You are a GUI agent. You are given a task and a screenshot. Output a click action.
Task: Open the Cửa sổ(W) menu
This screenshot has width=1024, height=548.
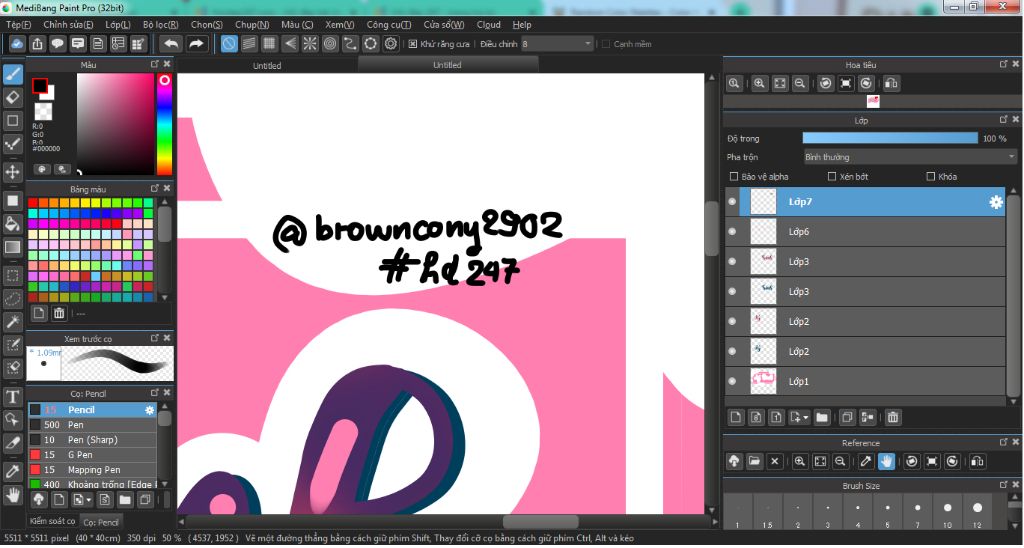[443, 25]
